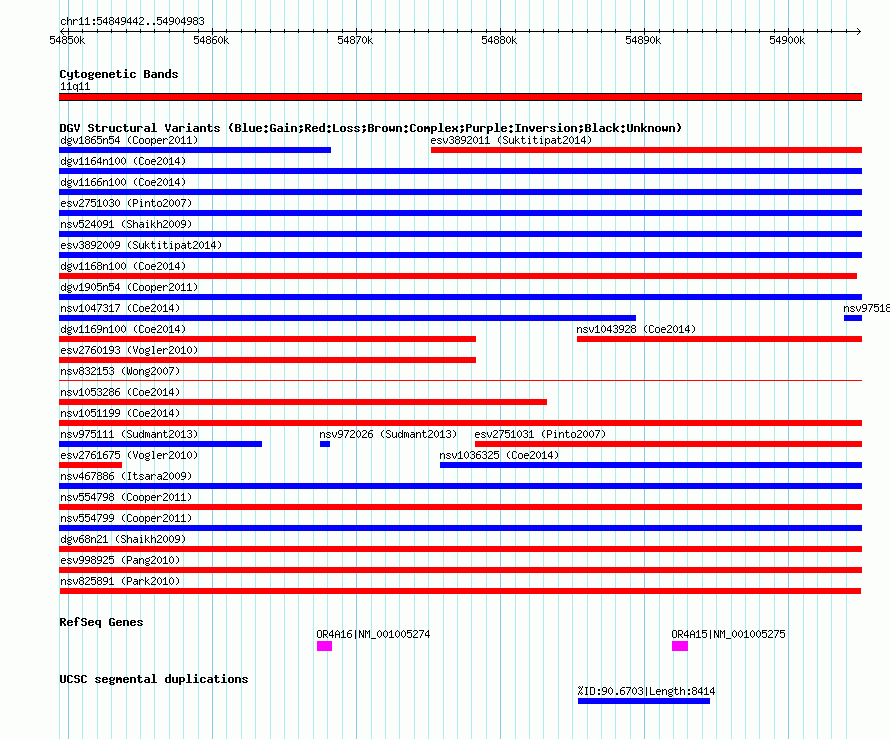Open OR4A16|NM_001005274 gene label
This screenshot has width=890, height=739.
pyautogui.click(x=373, y=634)
